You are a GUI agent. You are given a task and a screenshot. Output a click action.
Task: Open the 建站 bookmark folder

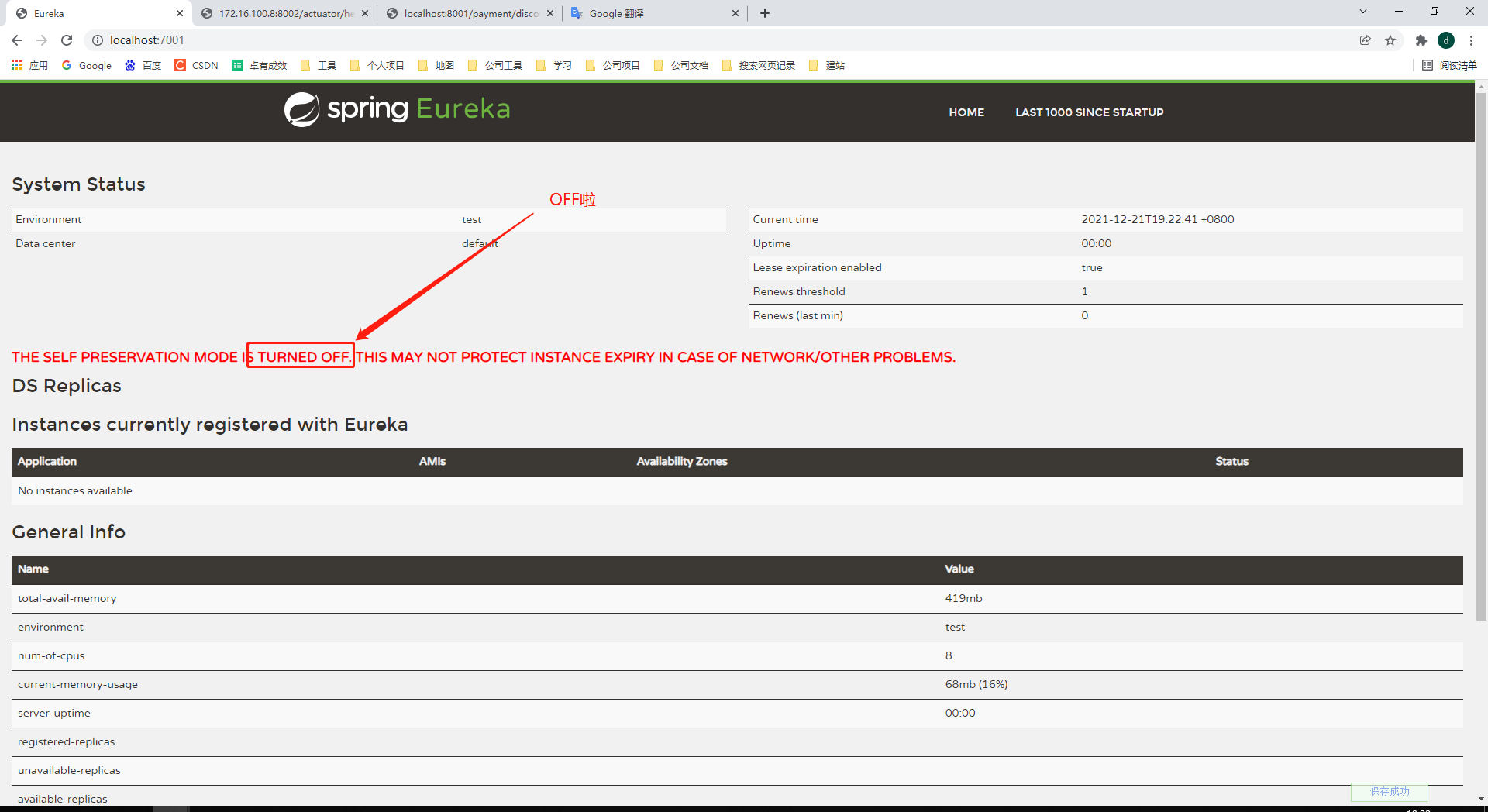(827, 65)
